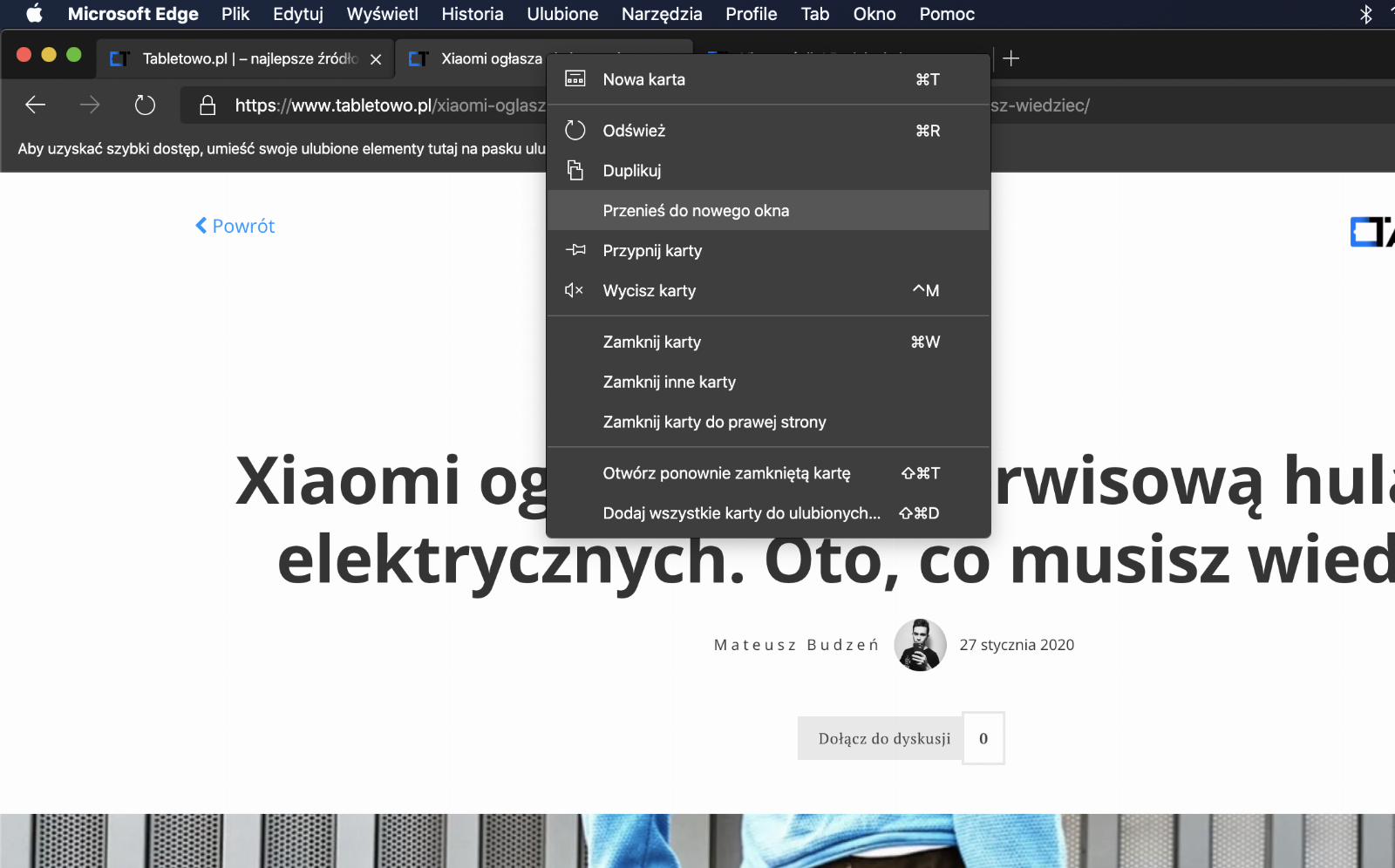Click the Odśwież refresh icon in menu
This screenshot has width=1395, height=868.
click(575, 131)
